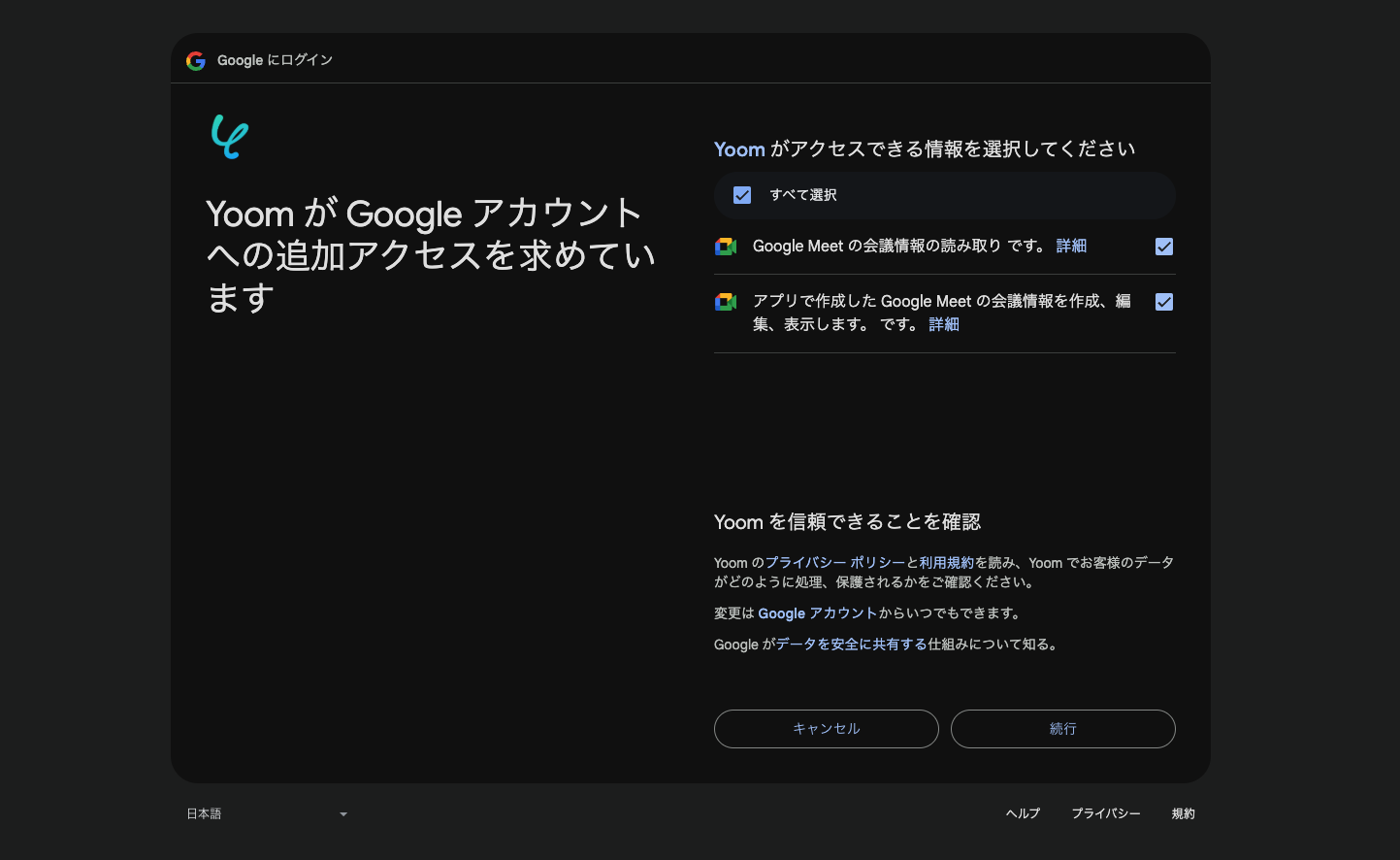
Task: Open the 利用規約 link
Action: 947,563
